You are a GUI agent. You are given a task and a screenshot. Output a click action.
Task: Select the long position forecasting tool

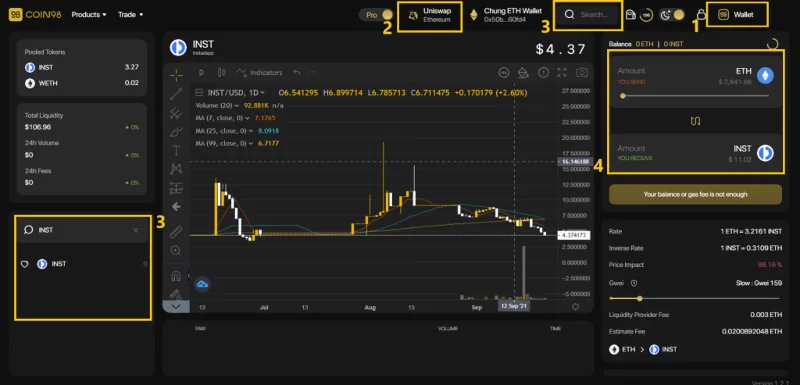point(176,188)
